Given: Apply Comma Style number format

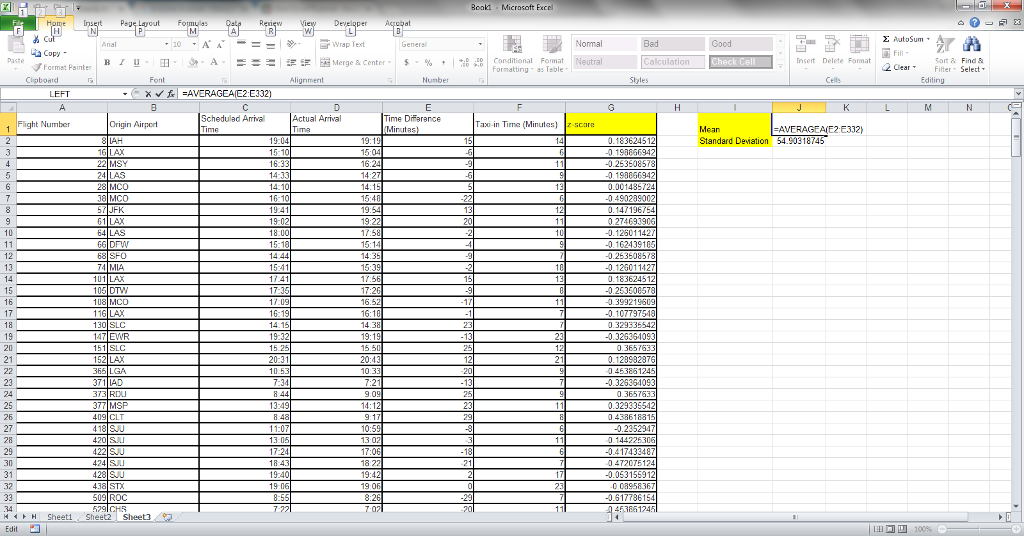Looking at the screenshot, I should coord(443,63).
